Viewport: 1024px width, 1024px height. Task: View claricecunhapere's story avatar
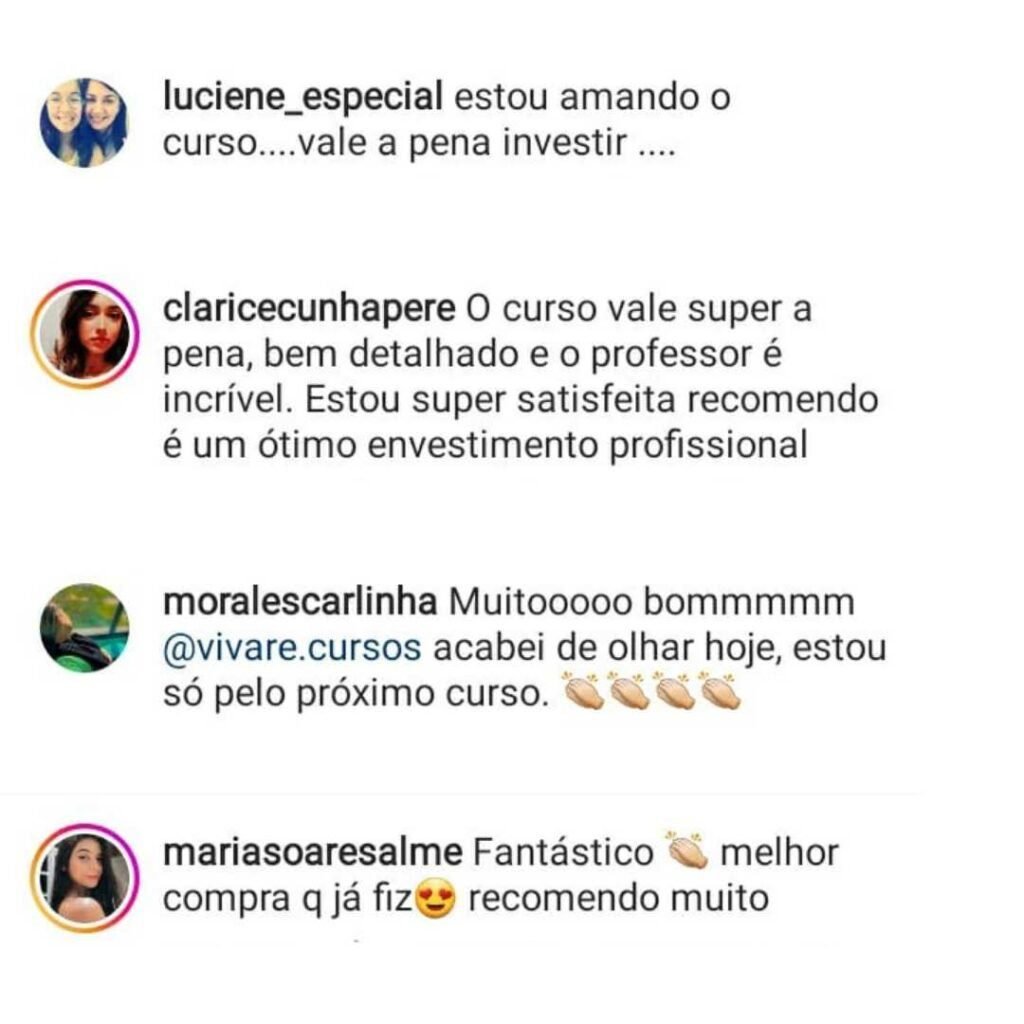tap(85, 334)
